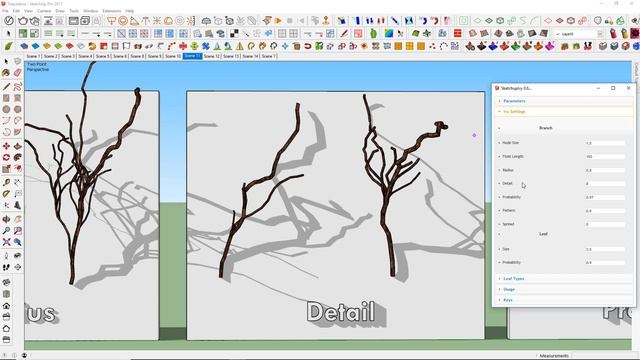Open the Camera menu
Screen dimensions: 640x360
tap(44, 11)
